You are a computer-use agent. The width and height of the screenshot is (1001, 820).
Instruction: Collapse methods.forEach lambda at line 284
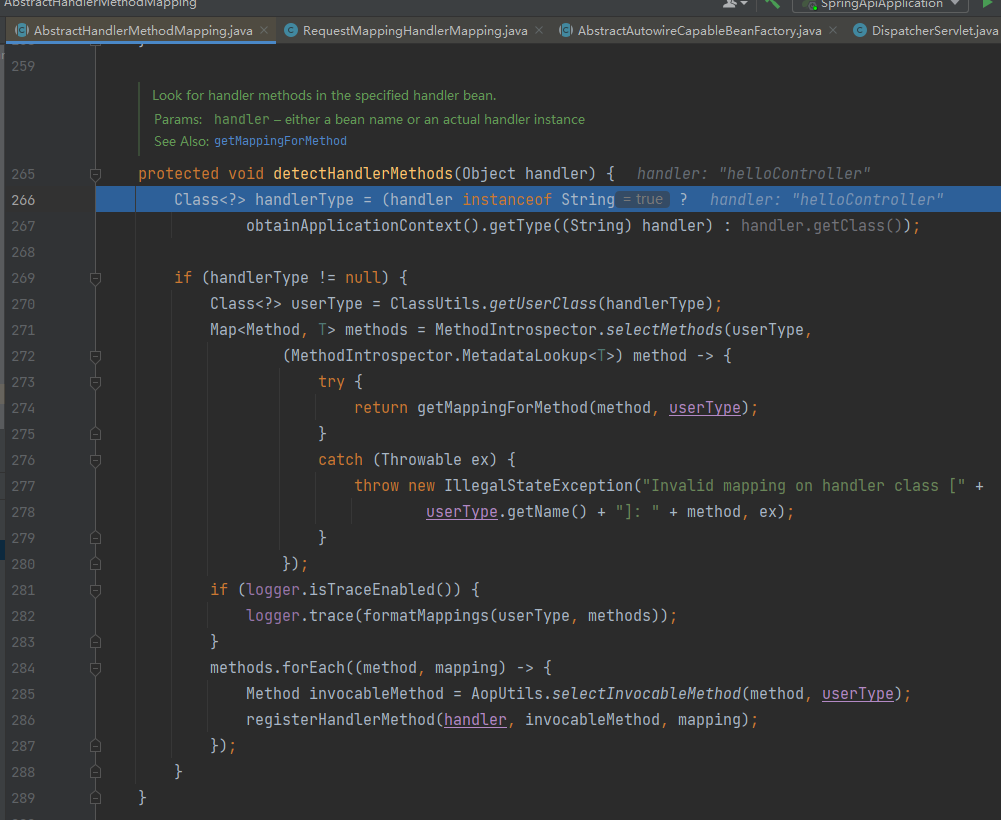(x=95, y=668)
